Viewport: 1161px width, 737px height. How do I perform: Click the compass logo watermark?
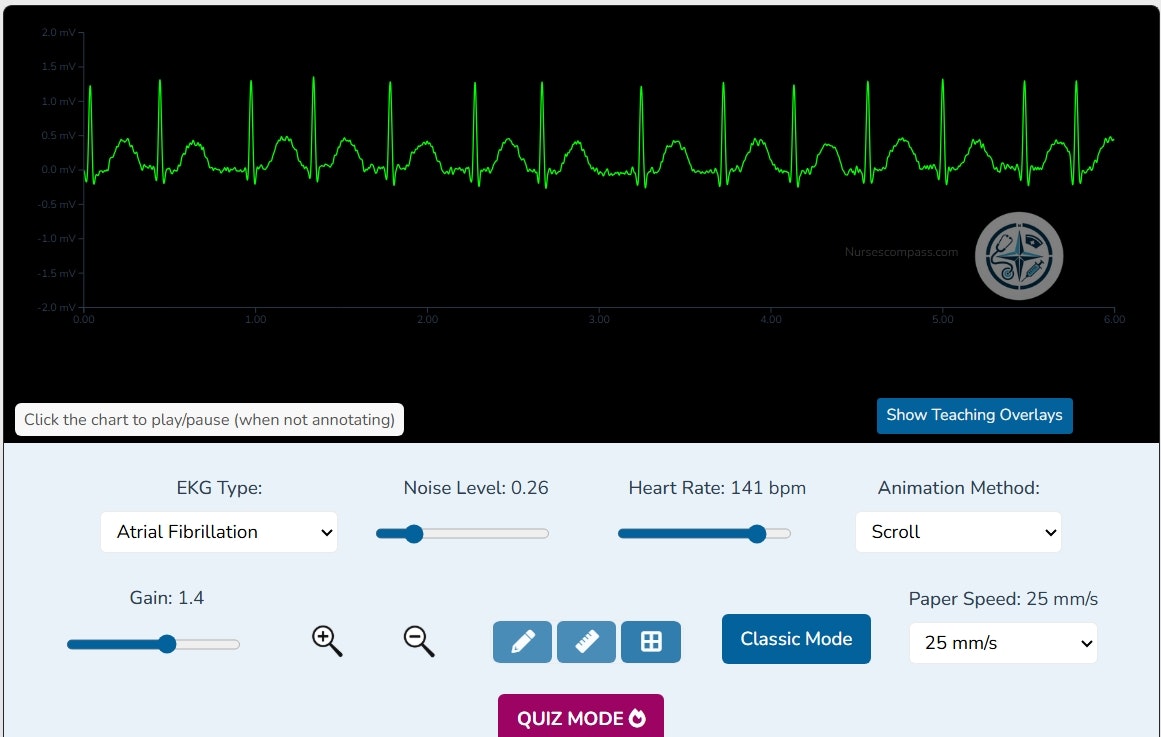pyautogui.click(x=1018, y=256)
